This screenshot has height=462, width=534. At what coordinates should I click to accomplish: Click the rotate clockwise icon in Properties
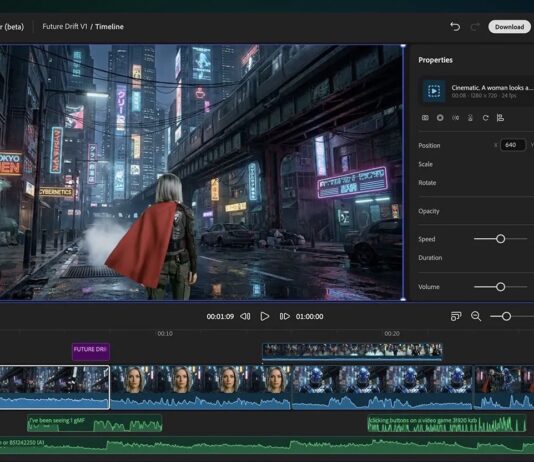point(486,118)
